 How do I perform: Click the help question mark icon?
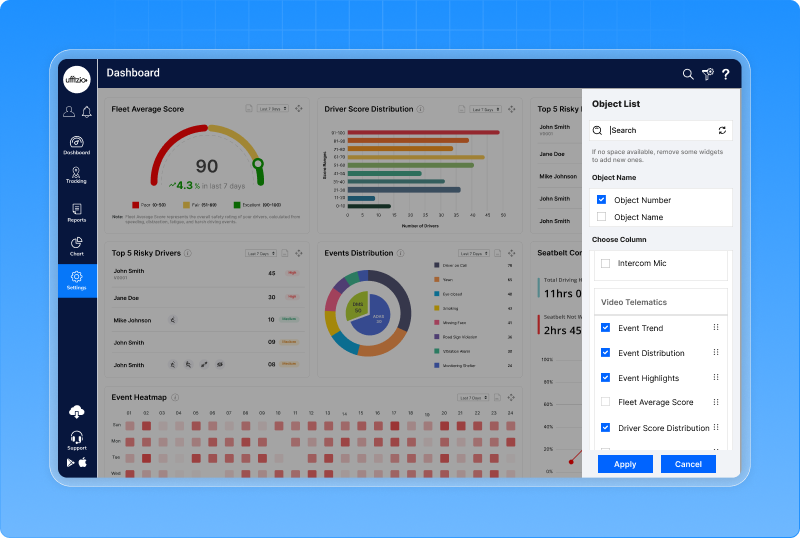coord(725,74)
